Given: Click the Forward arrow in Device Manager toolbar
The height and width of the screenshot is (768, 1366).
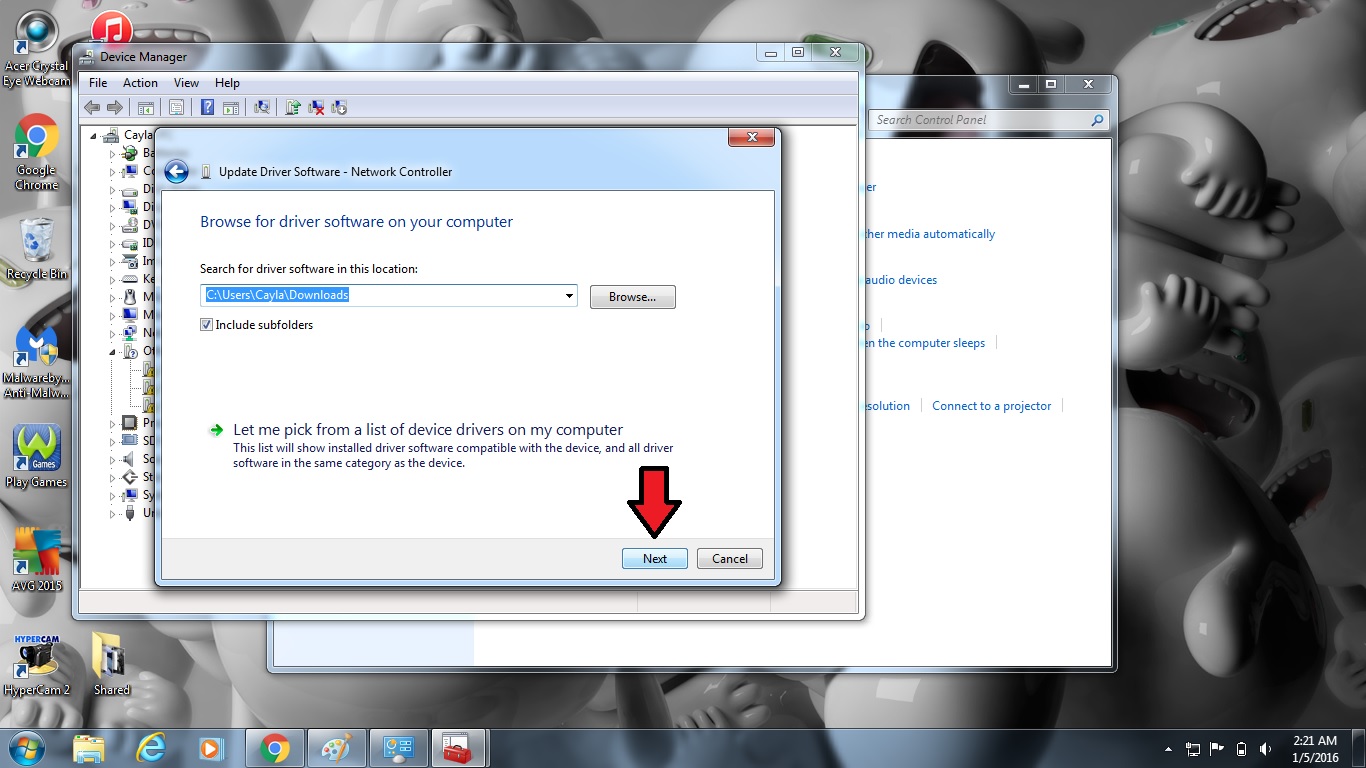Looking at the screenshot, I should (x=114, y=107).
